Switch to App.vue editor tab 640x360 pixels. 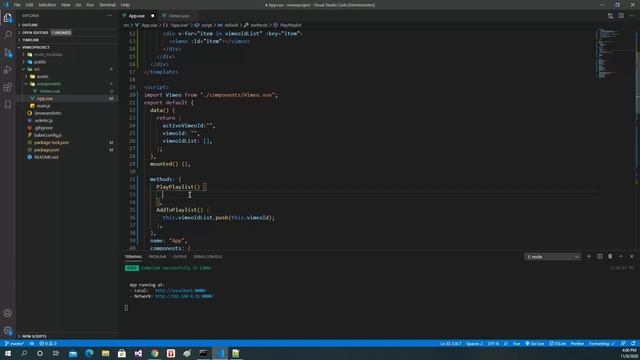pos(139,16)
